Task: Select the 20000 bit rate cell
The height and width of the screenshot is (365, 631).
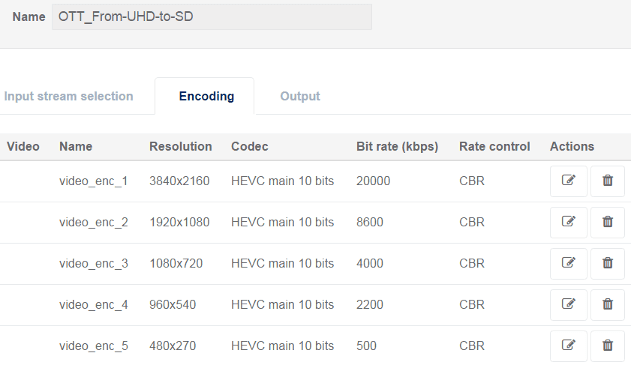Action: (x=373, y=181)
